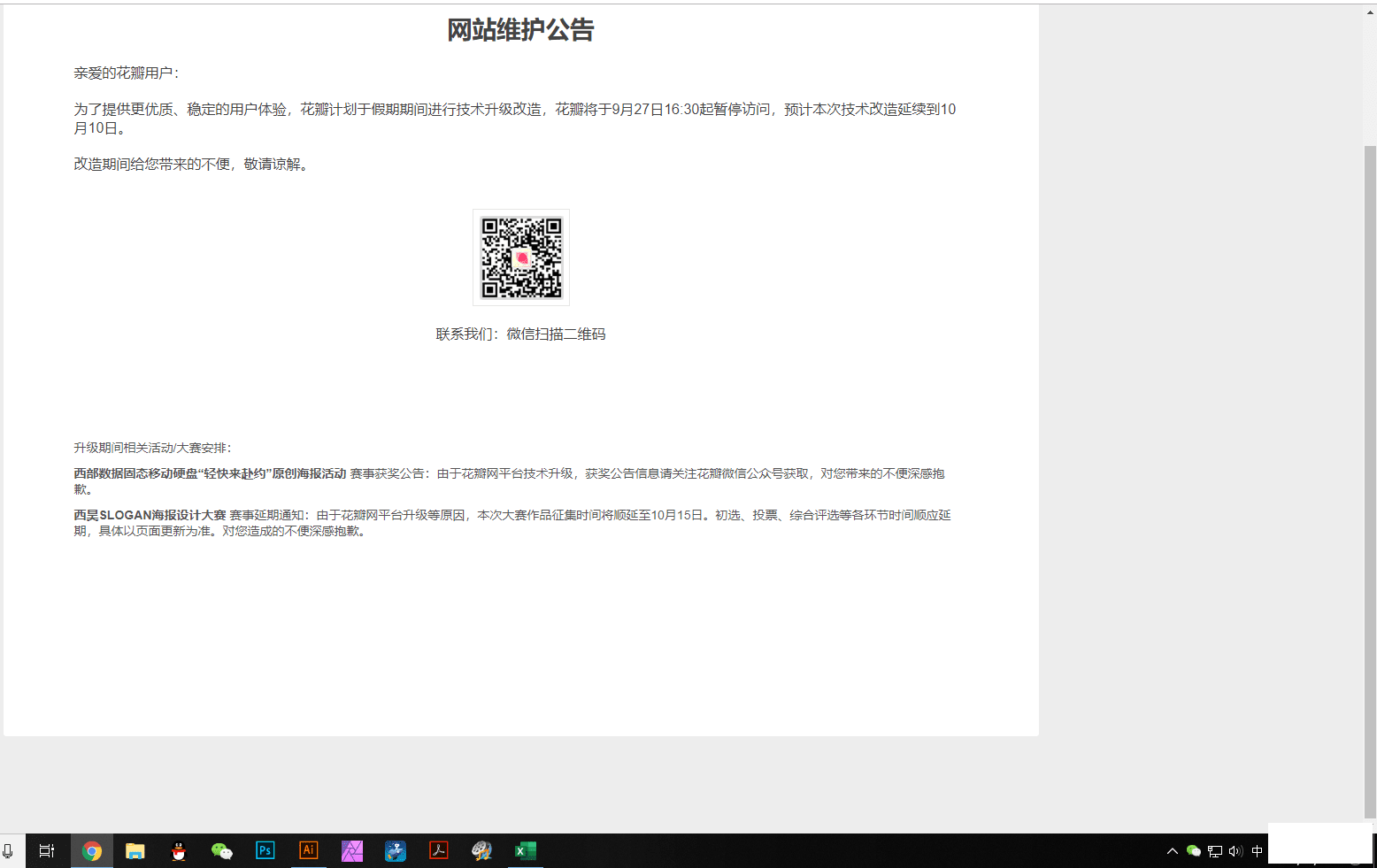Click the scrollbar up arrow
The height and width of the screenshot is (868, 1377).
pyautogui.click(x=1370, y=12)
